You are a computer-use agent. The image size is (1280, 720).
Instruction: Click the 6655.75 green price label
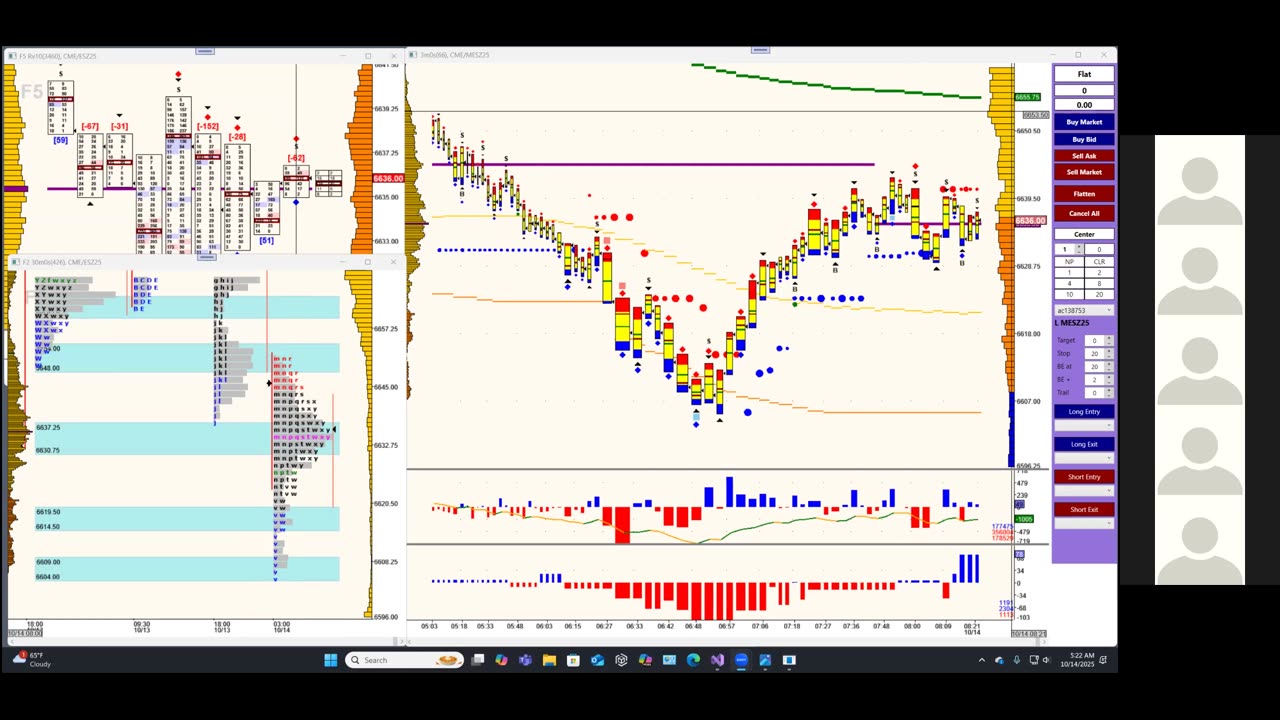click(1027, 97)
